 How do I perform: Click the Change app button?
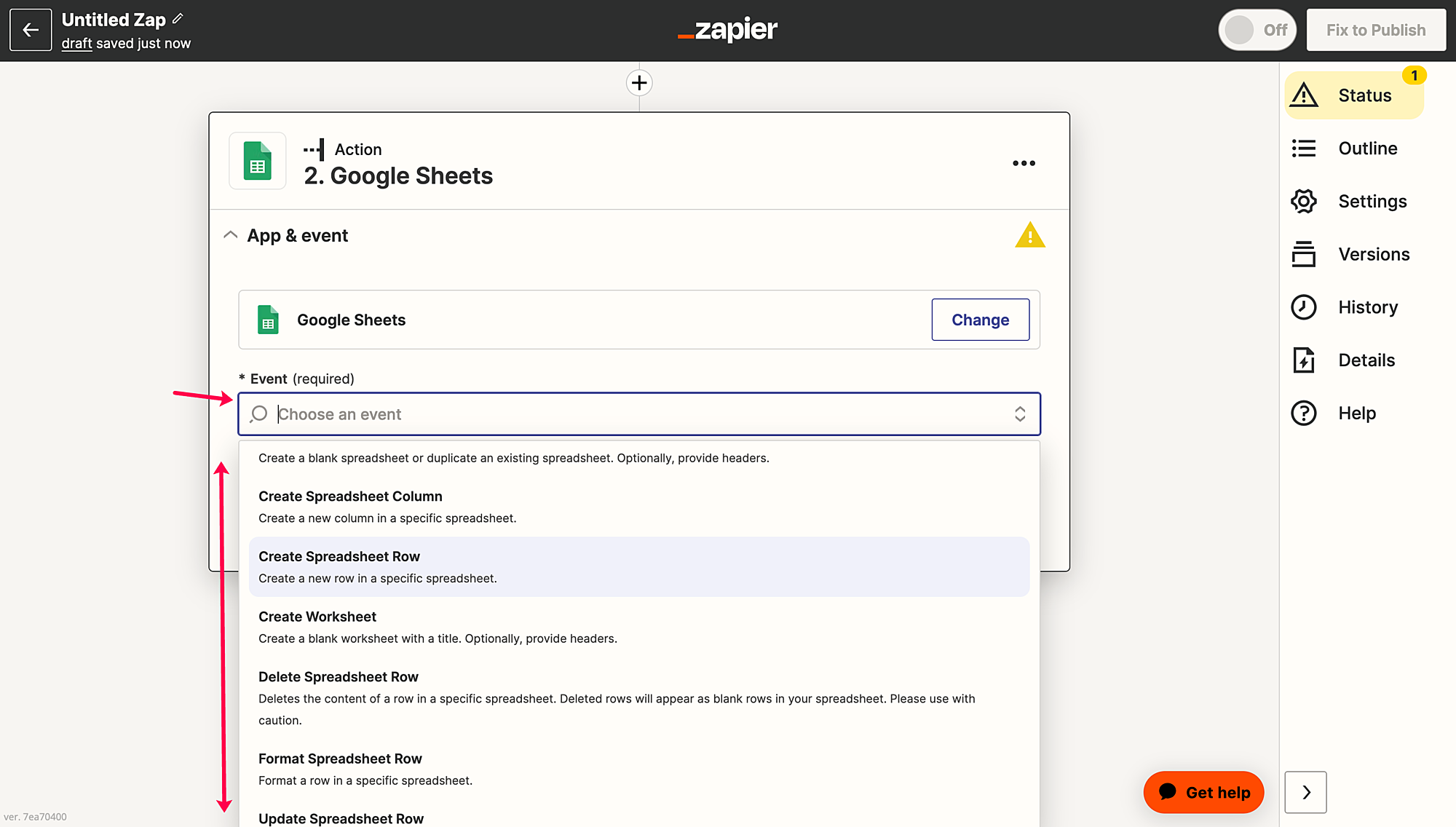(980, 320)
